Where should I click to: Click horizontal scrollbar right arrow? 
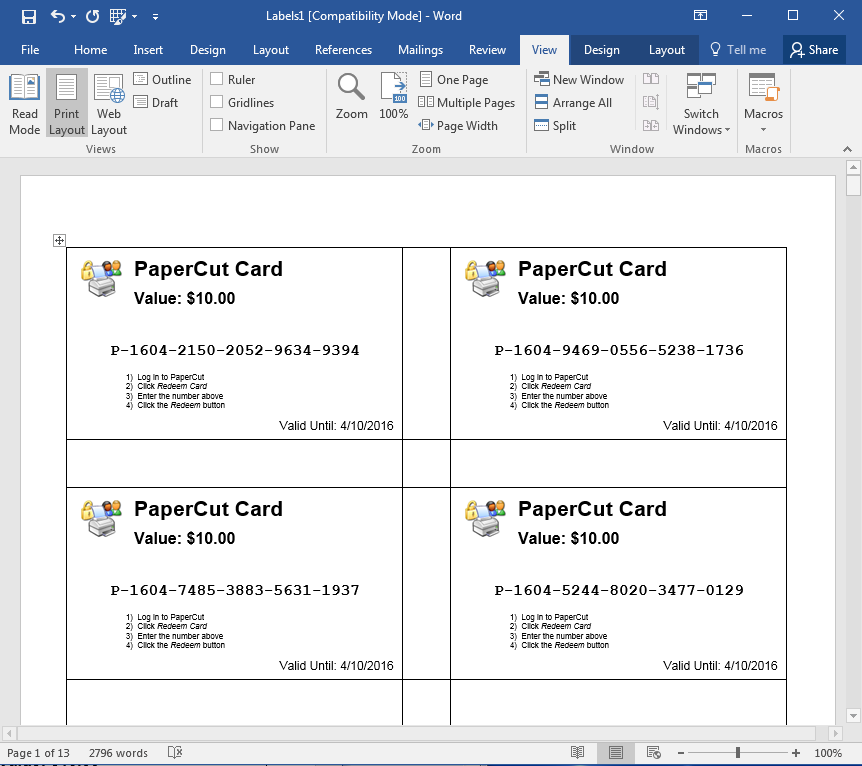coord(836,733)
